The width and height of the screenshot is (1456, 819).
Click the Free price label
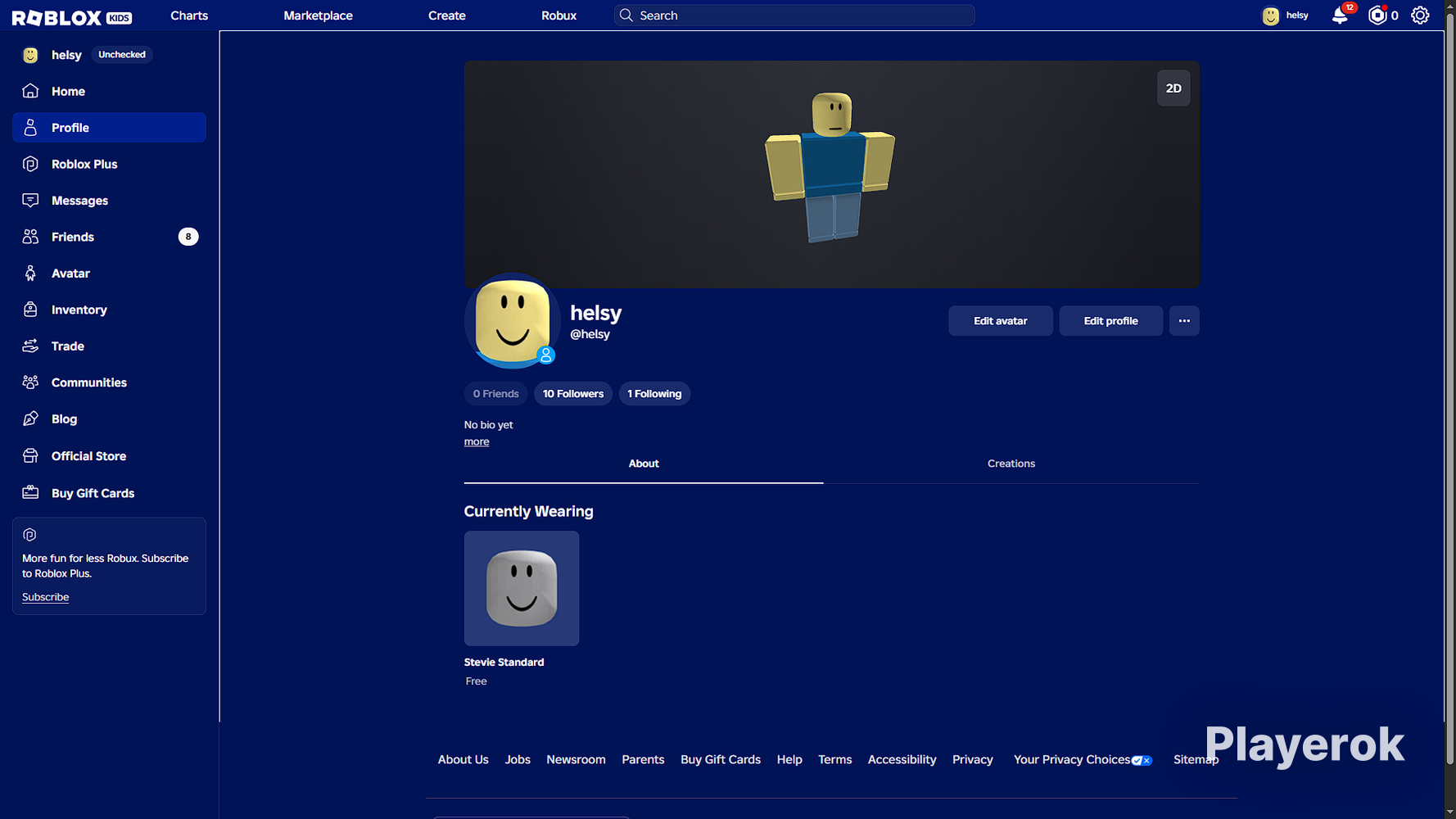coord(477,681)
